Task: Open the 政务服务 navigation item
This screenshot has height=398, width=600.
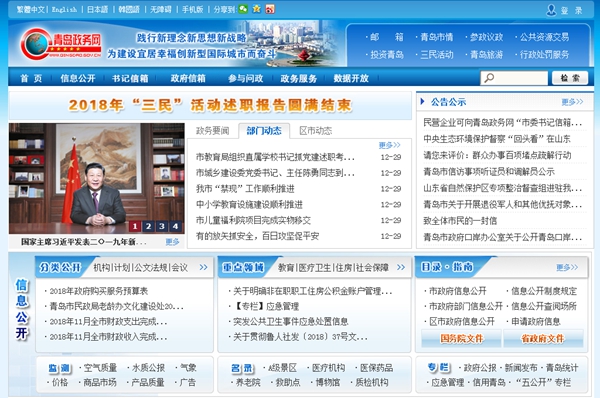Action: pyautogui.click(x=298, y=78)
